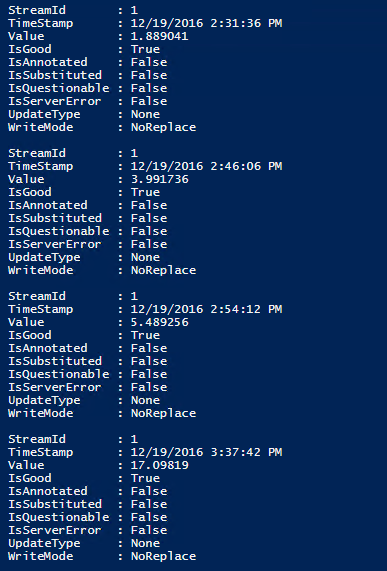Click timestamp 12/19/2016 2:54:12 PM
The height and width of the screenshot is (571, 387).
pyautogui.click(x=206, y=310)
